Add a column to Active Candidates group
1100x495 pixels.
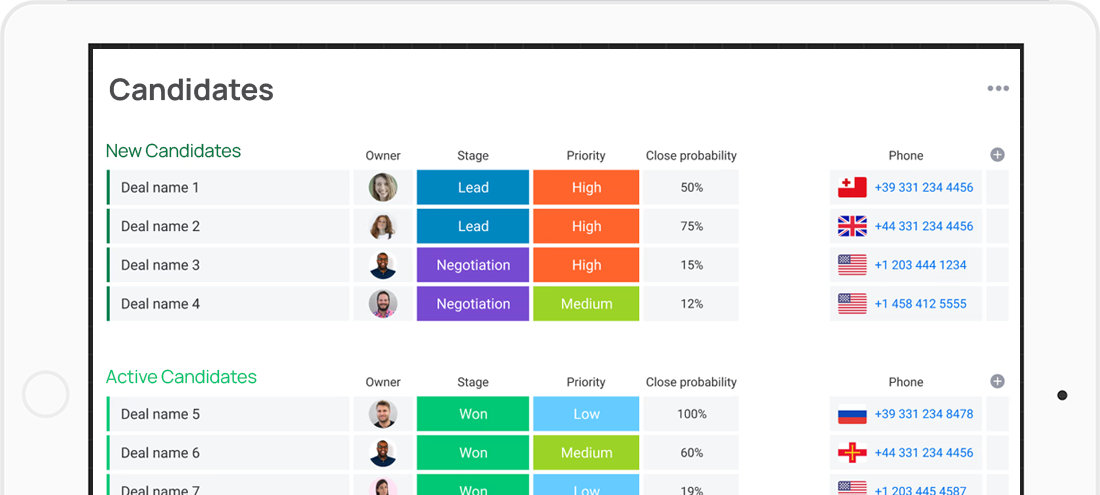click(997, 381)
